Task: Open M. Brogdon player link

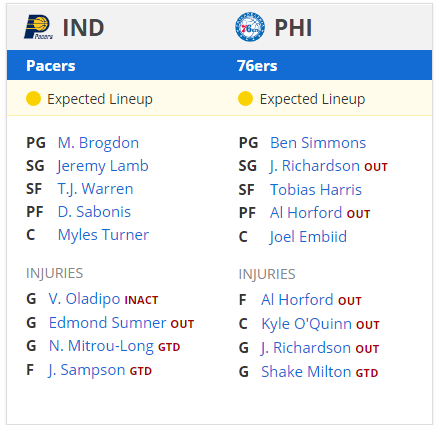Action: (x=98, y=143)
